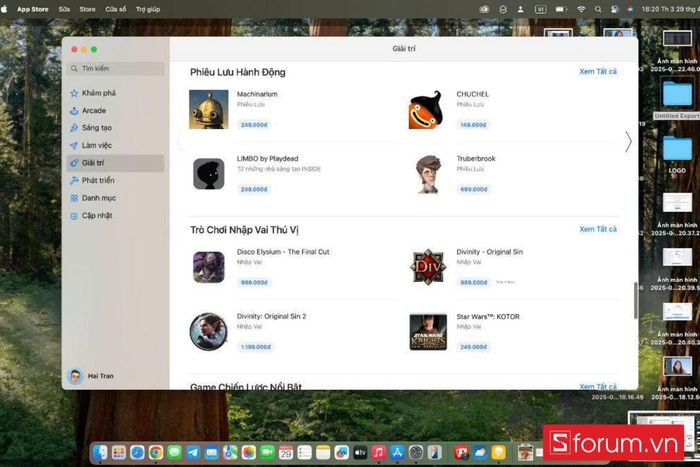Click the Disco Elysium - The Final Cut title
Image resolution: width=700 pixels, height=467 pixels.
coord(283,252)
